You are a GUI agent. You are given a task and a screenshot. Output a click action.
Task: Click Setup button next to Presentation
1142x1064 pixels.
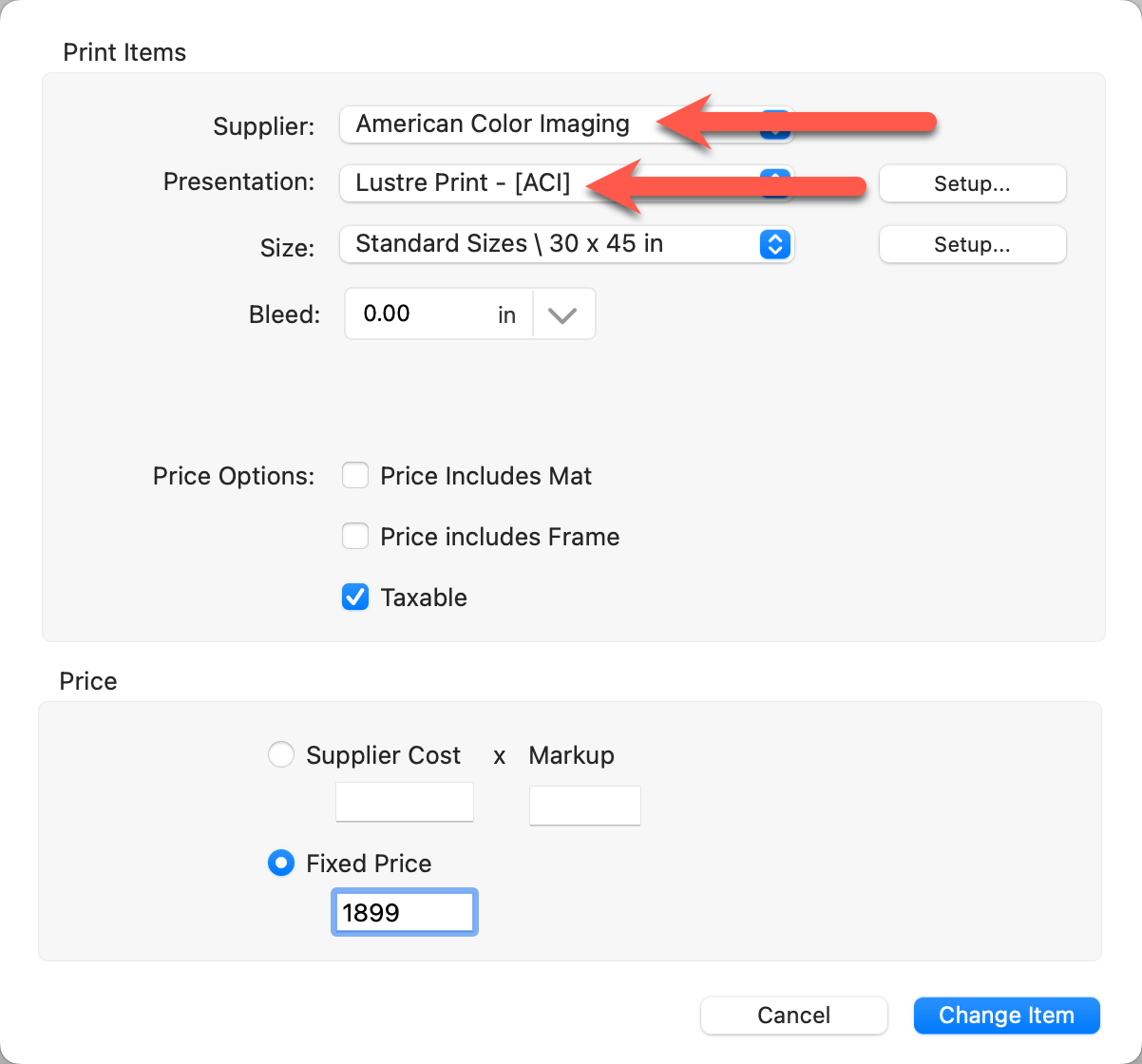pos(972,183)
